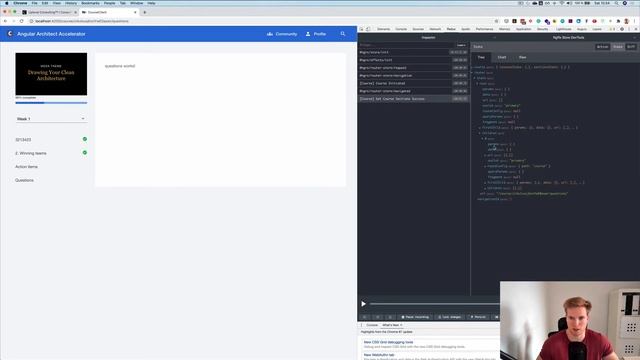Open the Chrome History menu
This screenshot has width=640, height=360.
pyautogui.click(x=71, y=3)
